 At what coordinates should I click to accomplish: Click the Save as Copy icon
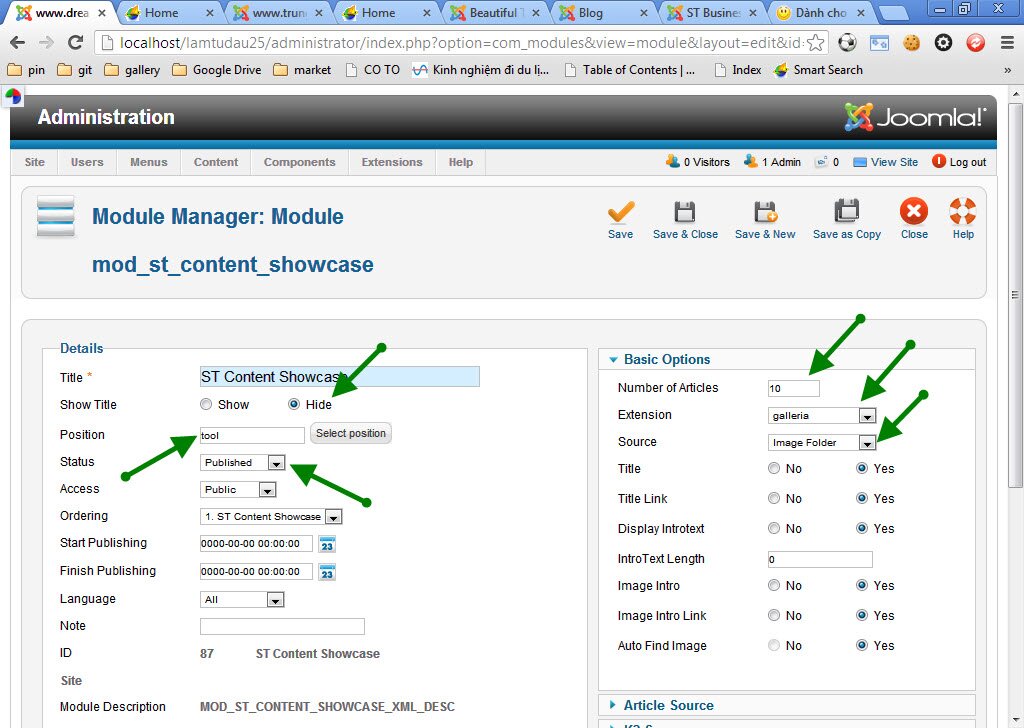click(x=847, y=212)
